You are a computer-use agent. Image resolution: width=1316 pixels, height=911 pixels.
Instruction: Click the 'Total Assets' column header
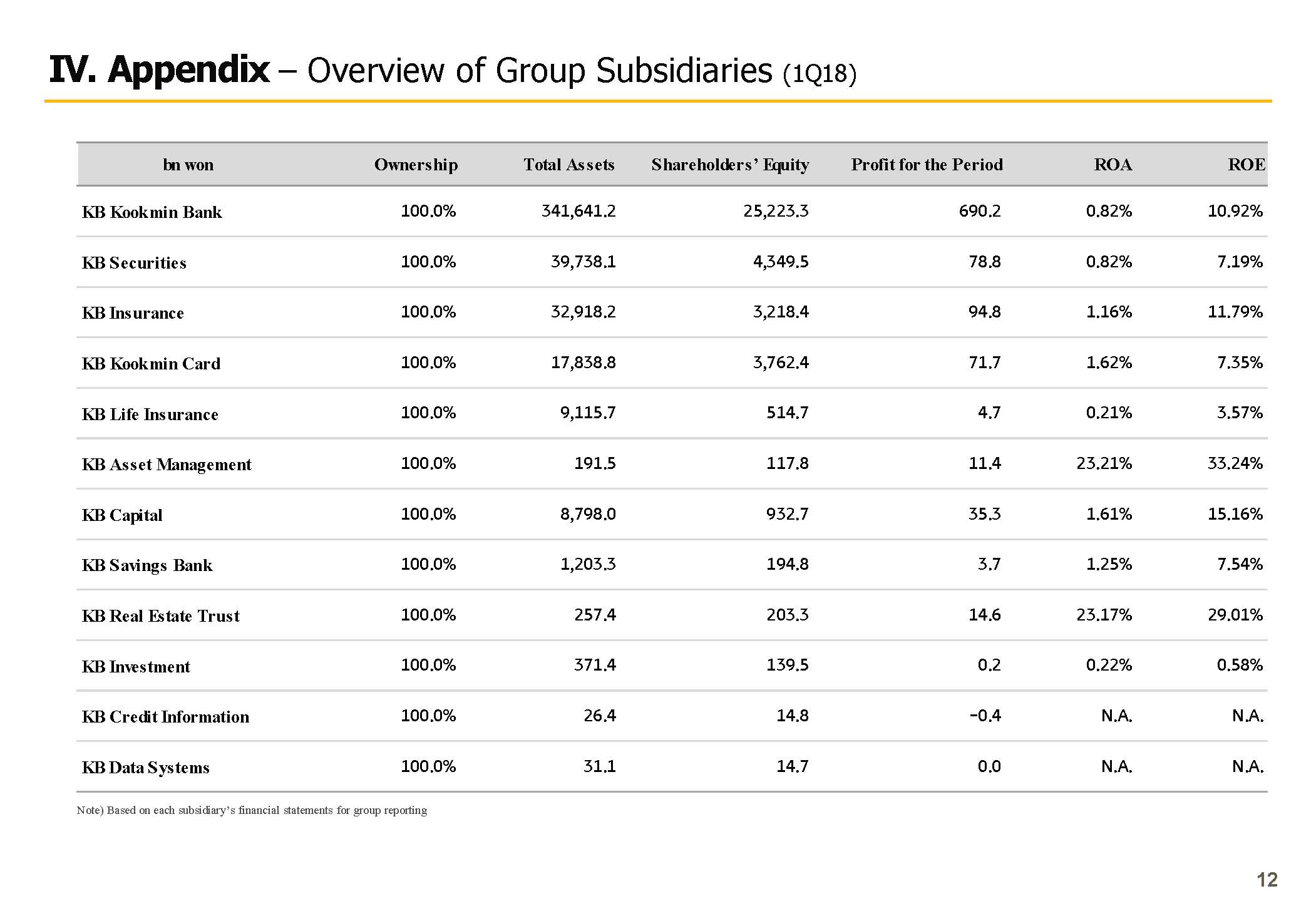[569, 165]
